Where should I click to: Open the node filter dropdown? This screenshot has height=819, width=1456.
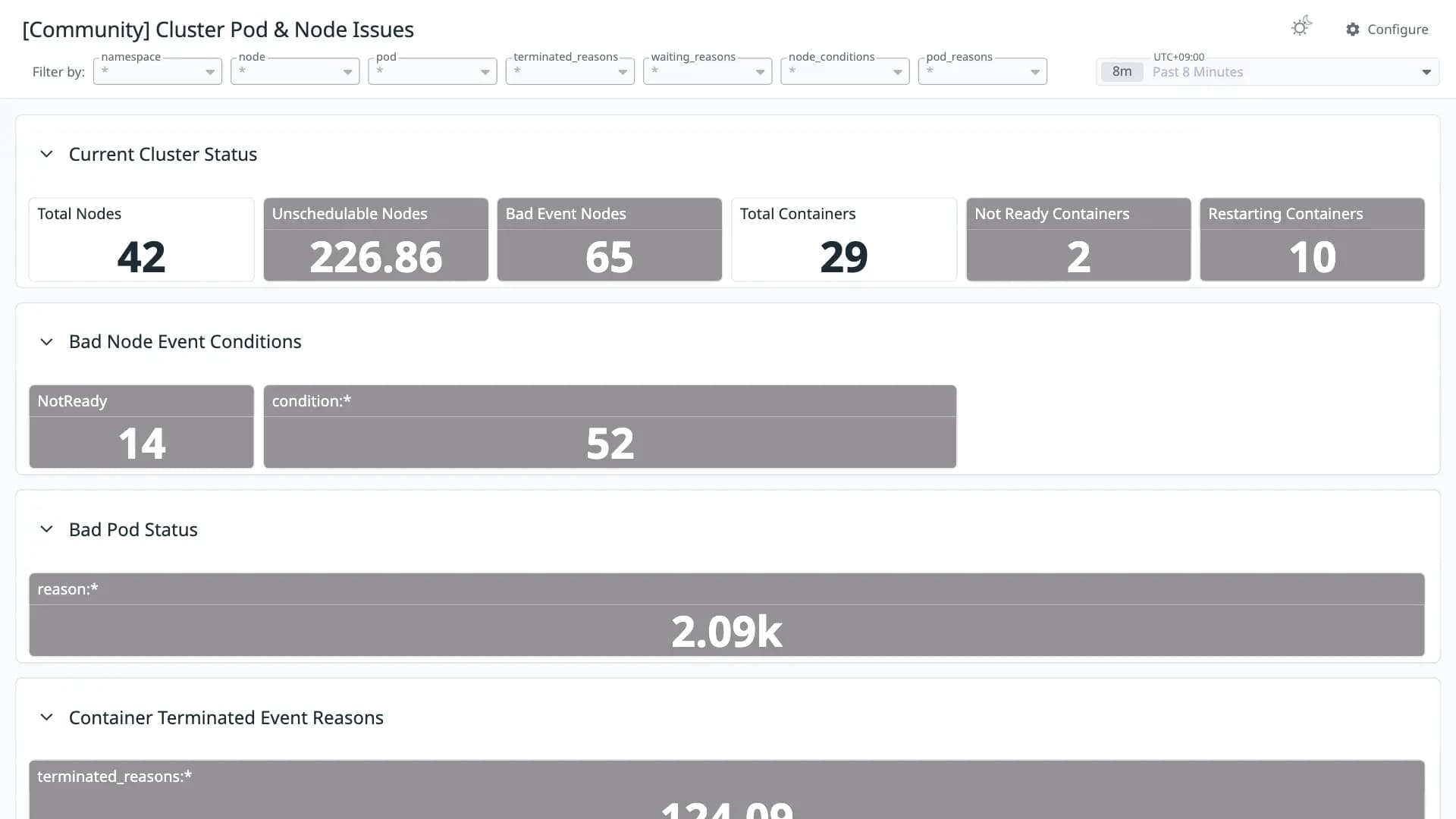[x=295, y=71]
